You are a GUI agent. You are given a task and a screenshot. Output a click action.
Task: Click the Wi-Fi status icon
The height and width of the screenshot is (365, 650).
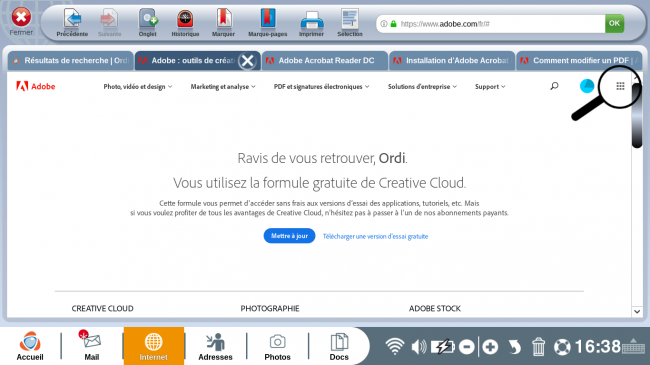coord(395,346)
